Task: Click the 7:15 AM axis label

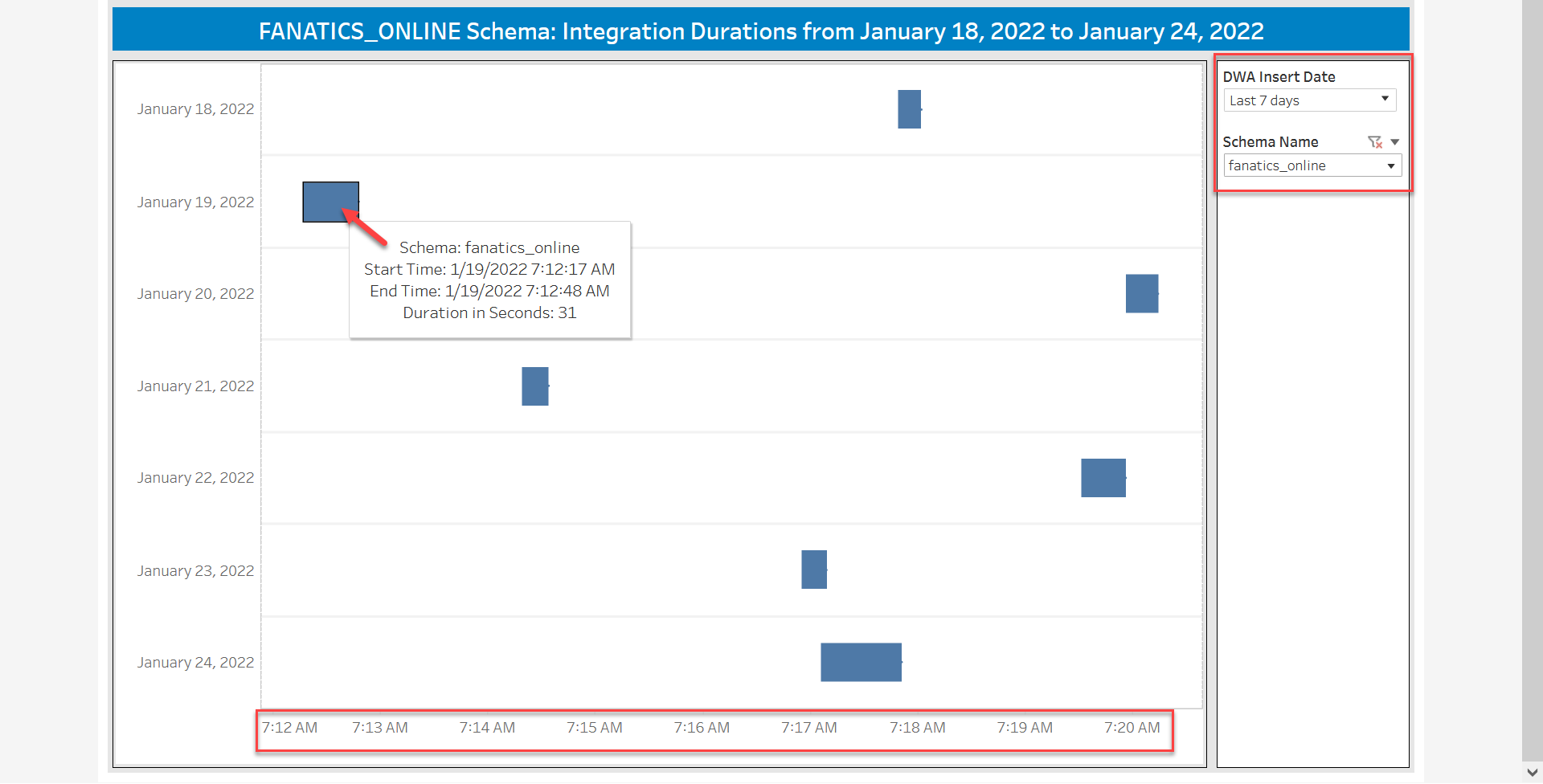Action: (595, 728)
